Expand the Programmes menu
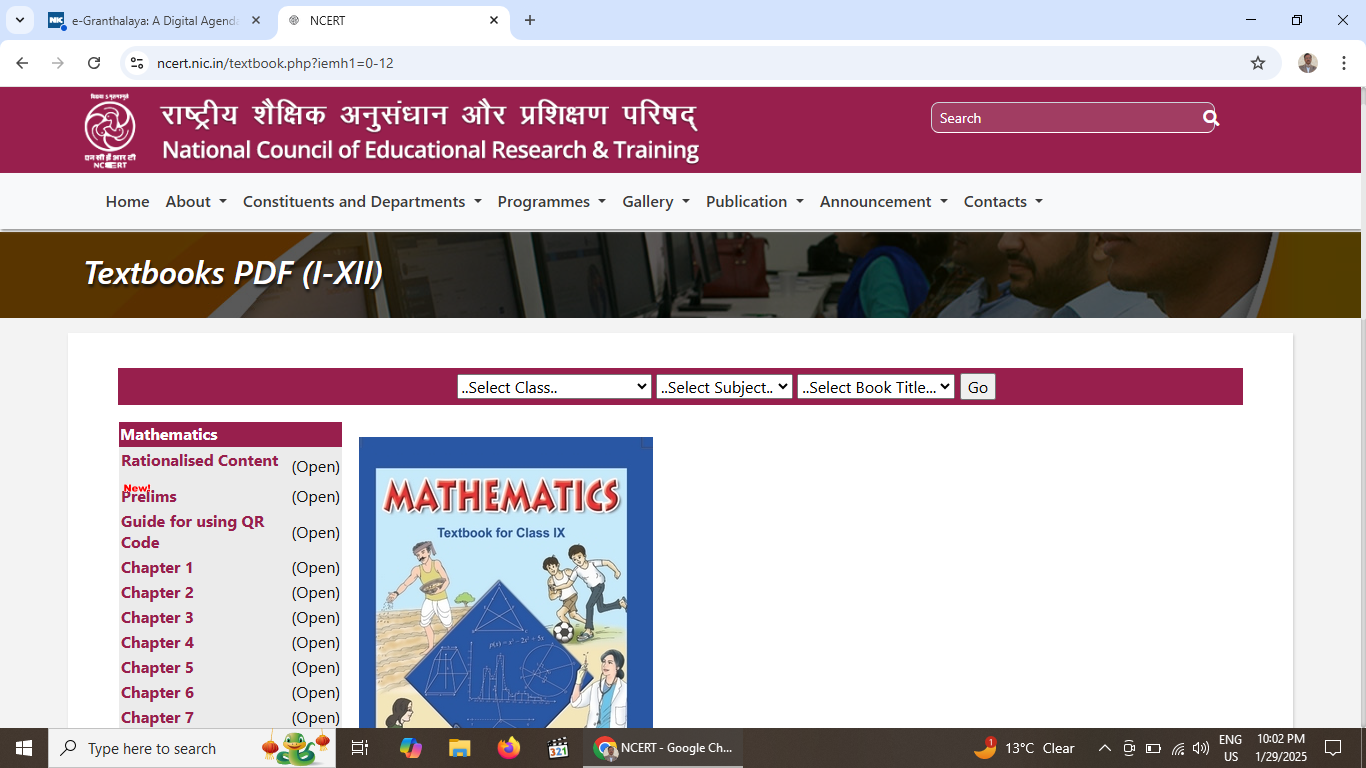 [x=552, y=201]
